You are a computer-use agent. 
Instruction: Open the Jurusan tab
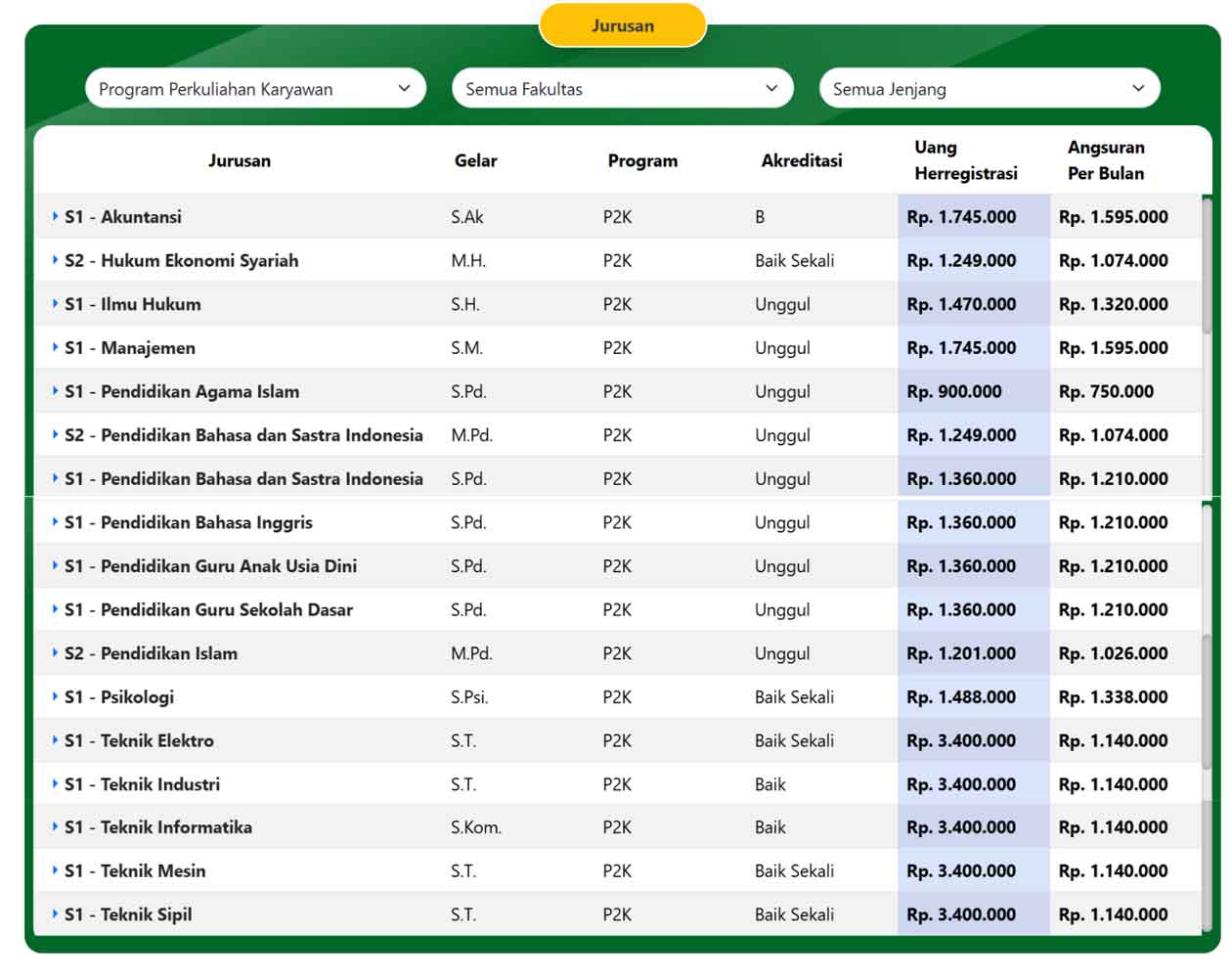click(622, 25)
